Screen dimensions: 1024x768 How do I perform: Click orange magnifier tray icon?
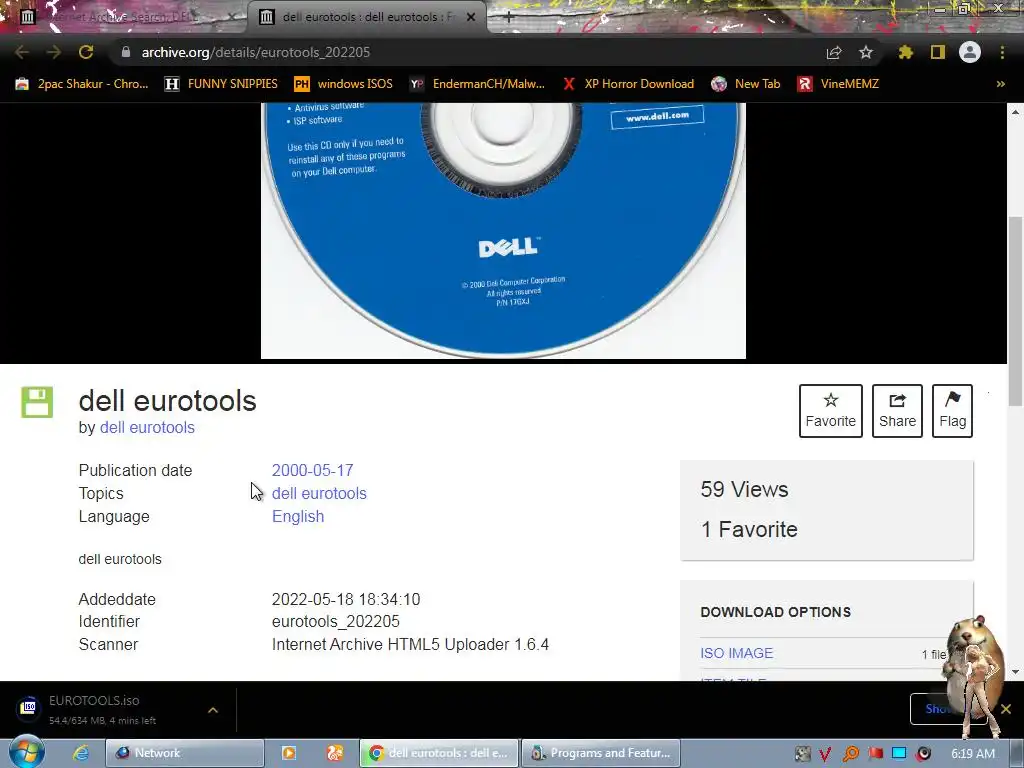click(850, 754)
